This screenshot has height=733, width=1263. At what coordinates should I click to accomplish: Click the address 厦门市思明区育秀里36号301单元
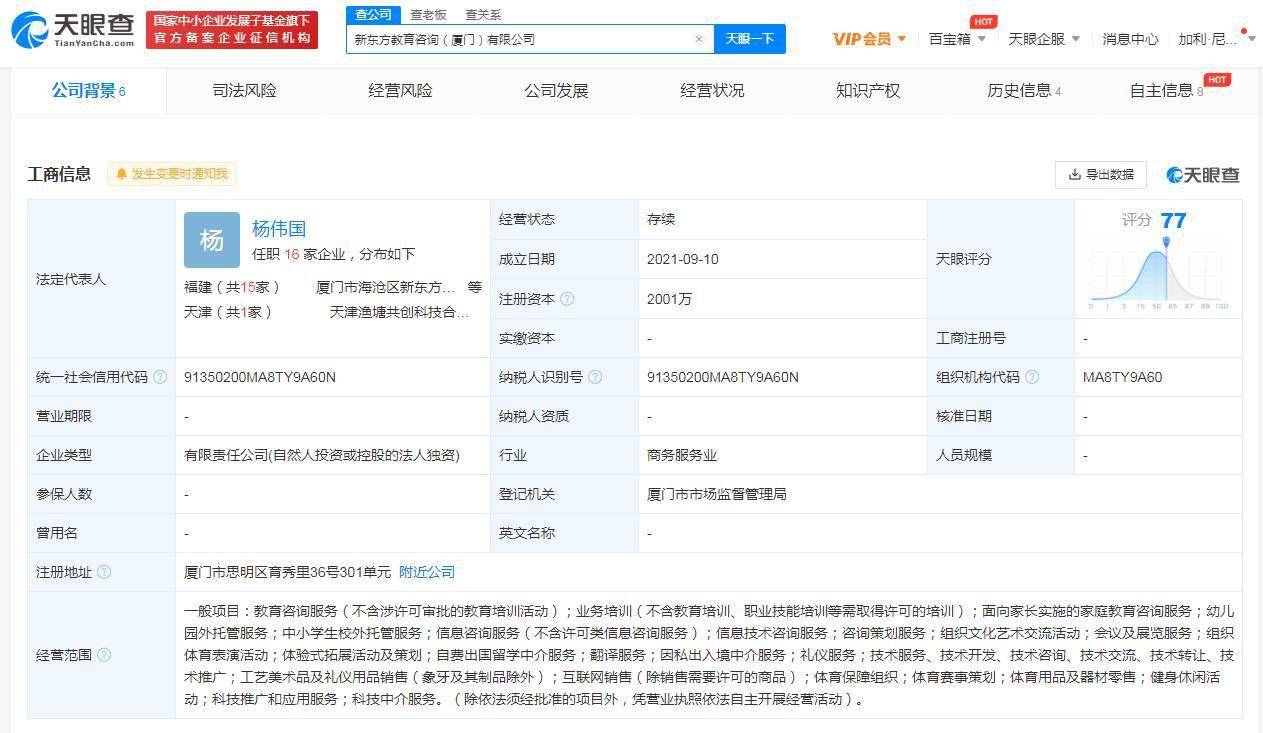(x=288, y=572)
